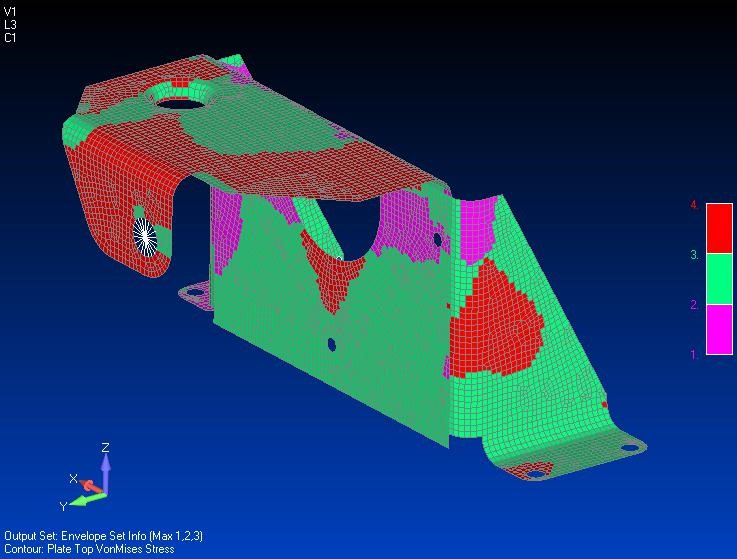Click the red legend color block
The width and height of the screenshot is (737, 559).
[x=719, y=228]
